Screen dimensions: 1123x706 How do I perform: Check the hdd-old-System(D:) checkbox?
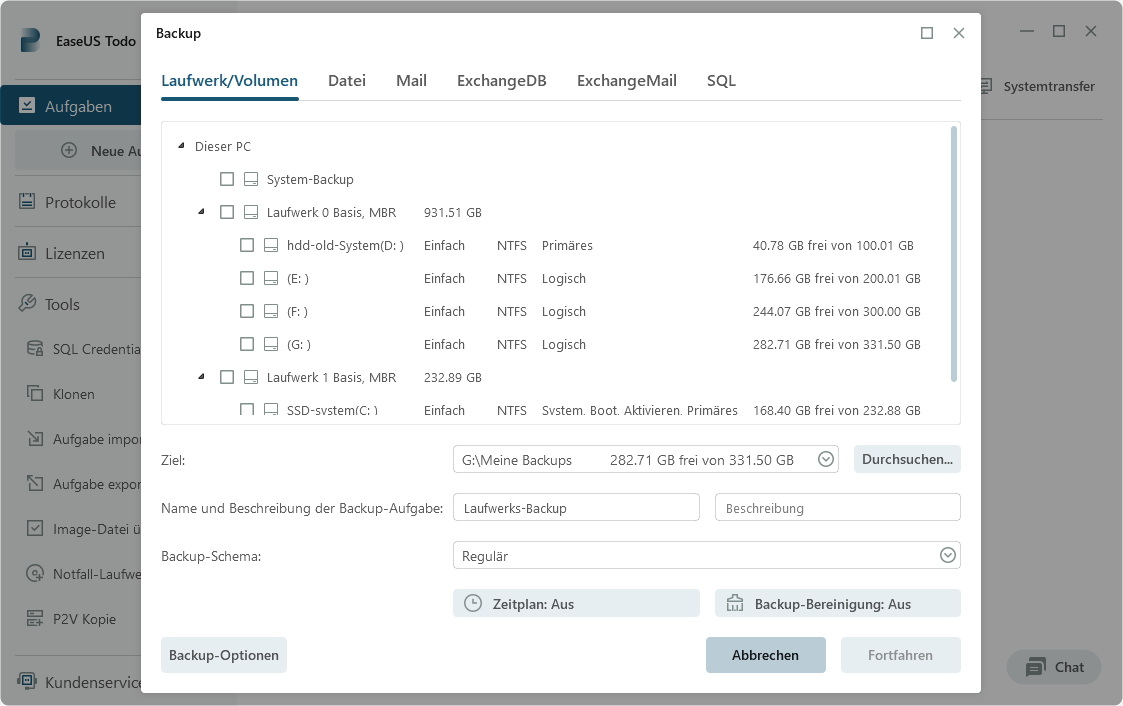click(247, 245)
